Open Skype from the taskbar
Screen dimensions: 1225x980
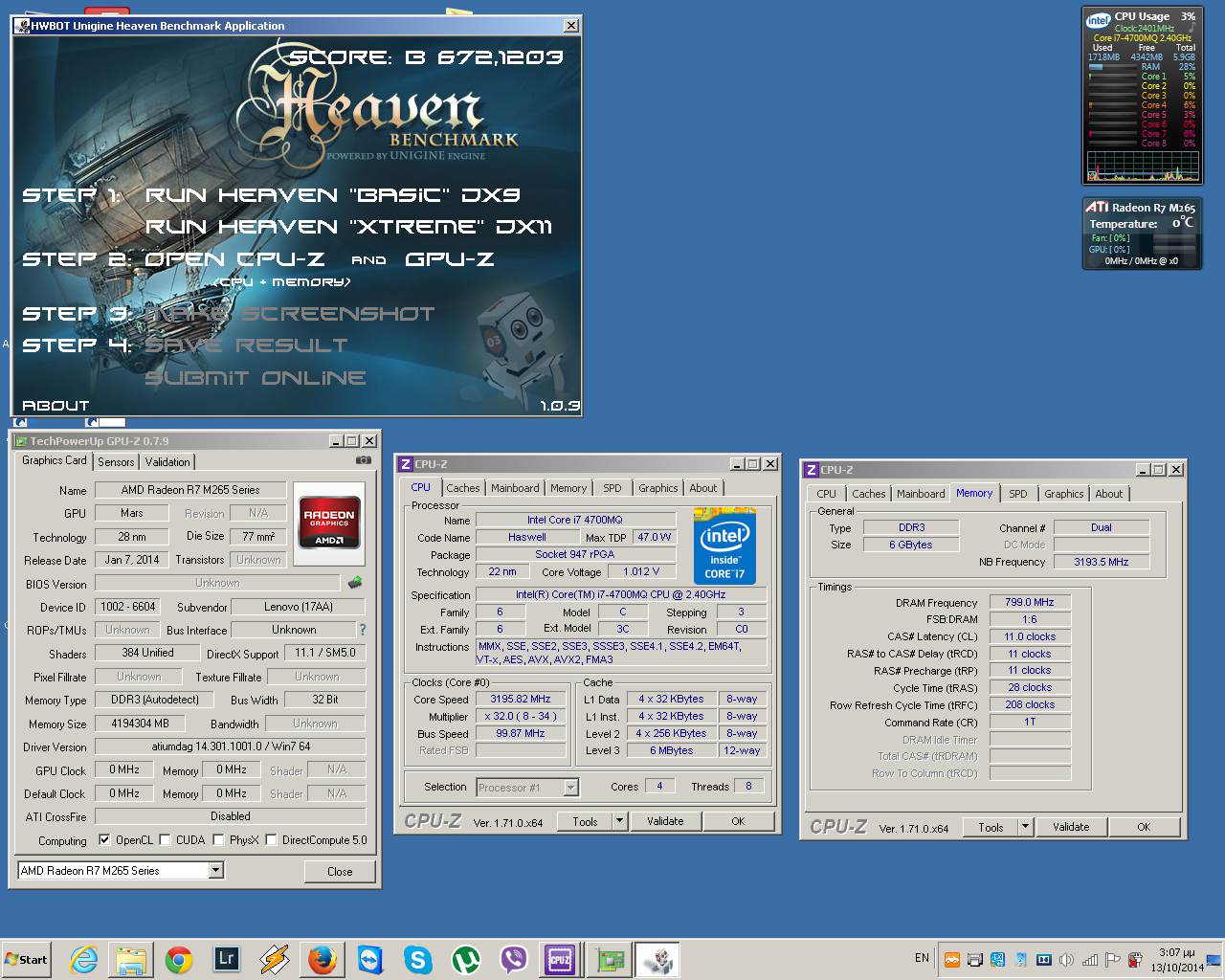click(x=418, y=959)
